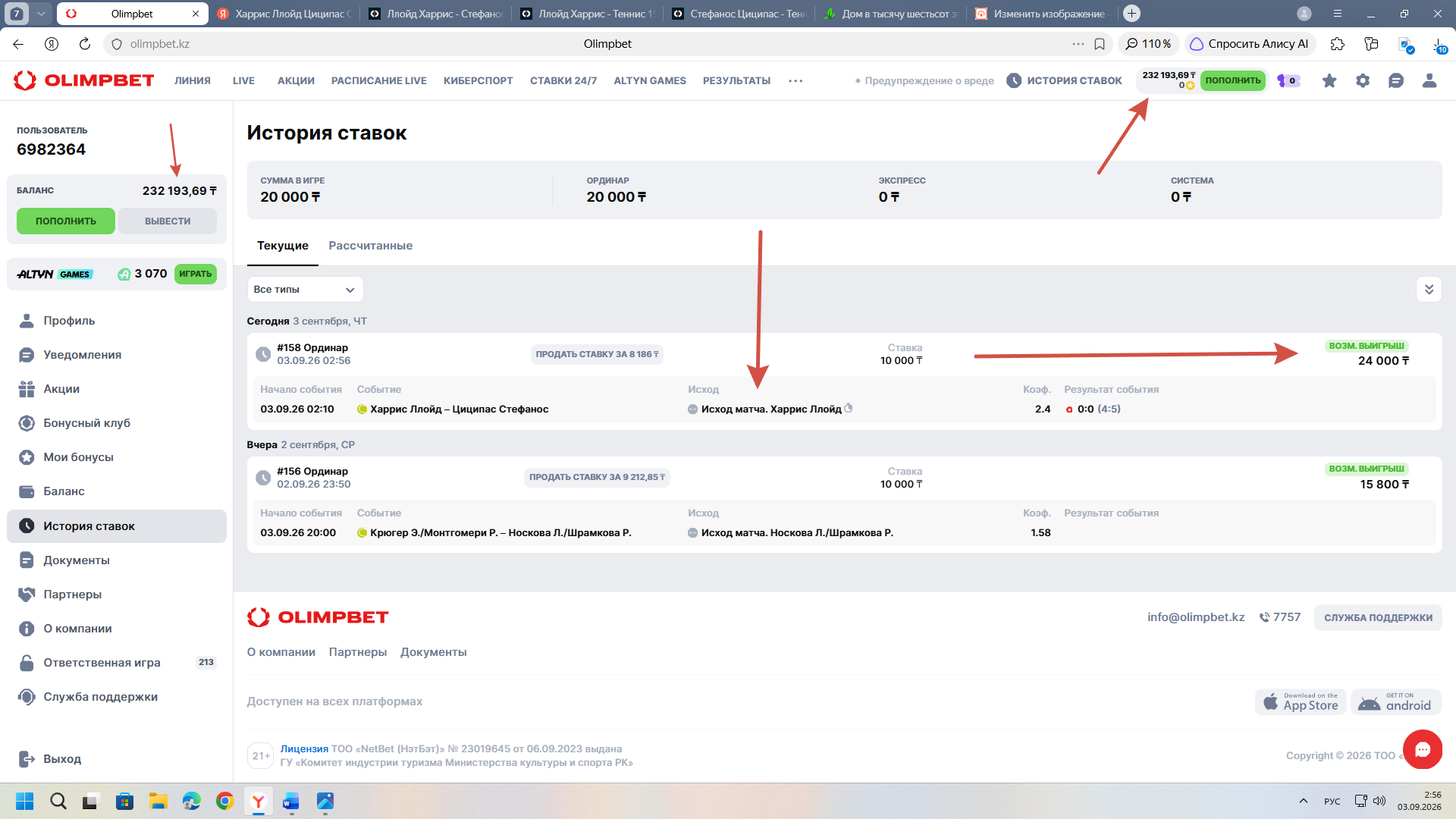This screenshot has height=819, width=1456.
Task: Open 'Расписание Live' in the top menu
Action: coord(379,80)
